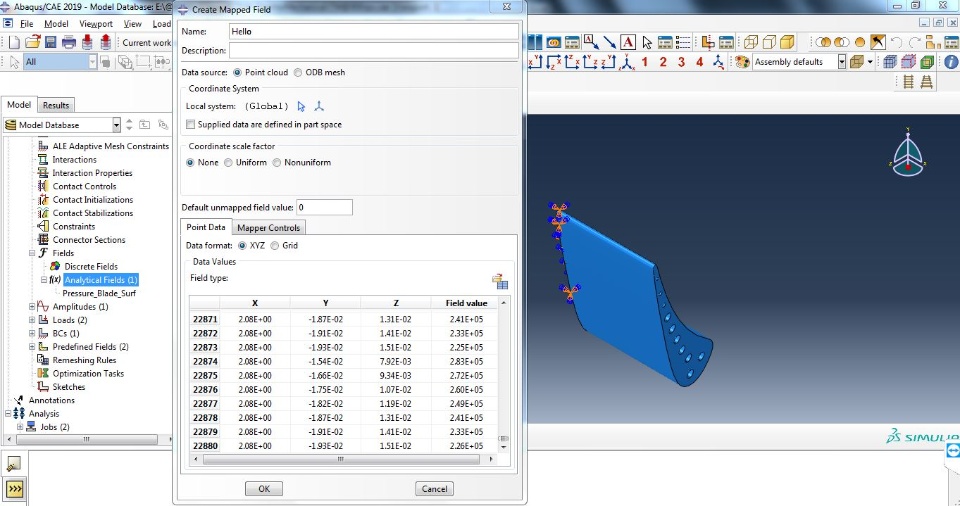Collapse the Analytical Fields node
This screenshot has width=960, height=506.
pos(43,280)
